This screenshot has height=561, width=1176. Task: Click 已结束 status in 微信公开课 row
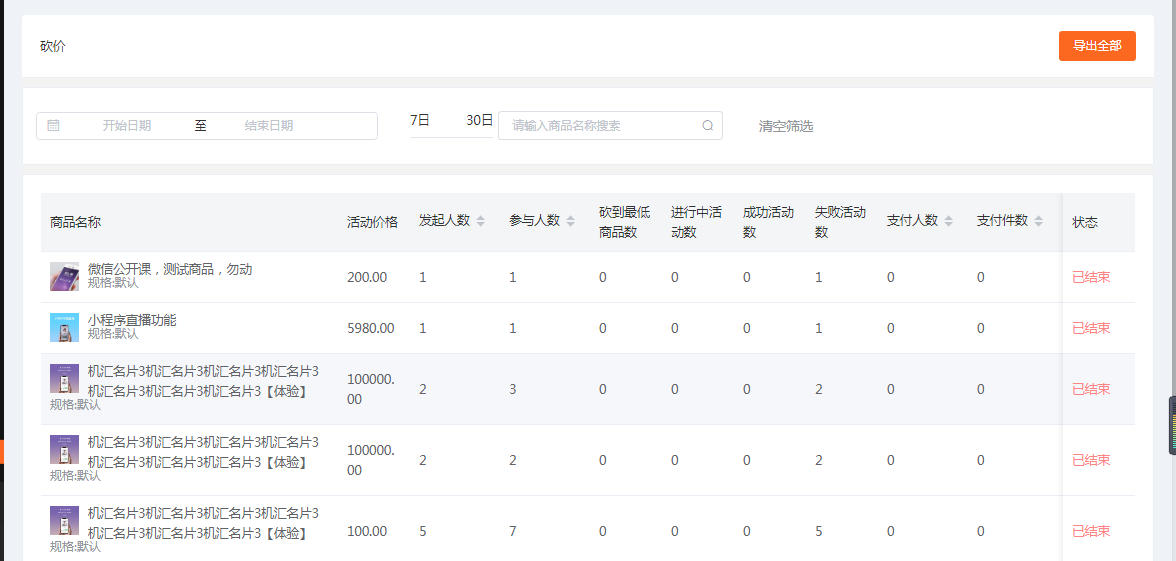[1090, 277]
